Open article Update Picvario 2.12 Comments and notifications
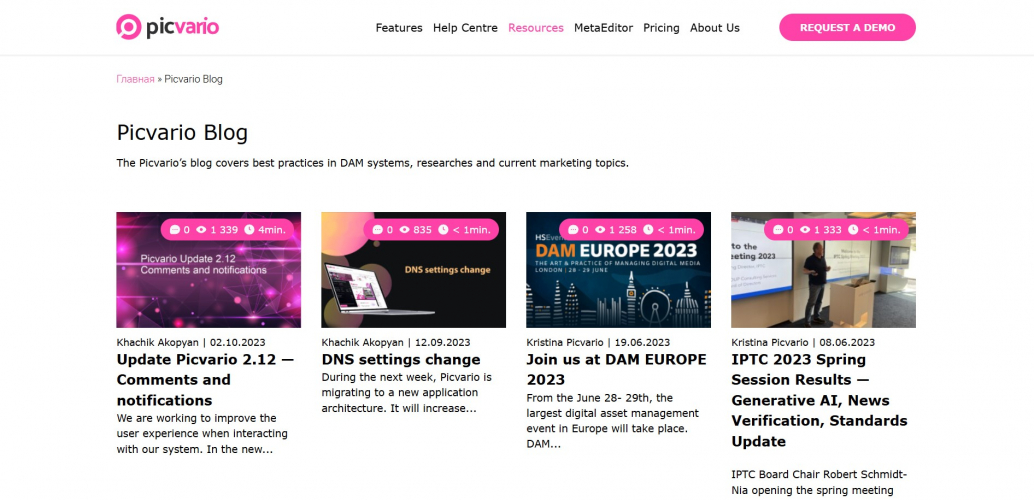The height and width of the screenshot is (500, 1034). click(205, 380)
